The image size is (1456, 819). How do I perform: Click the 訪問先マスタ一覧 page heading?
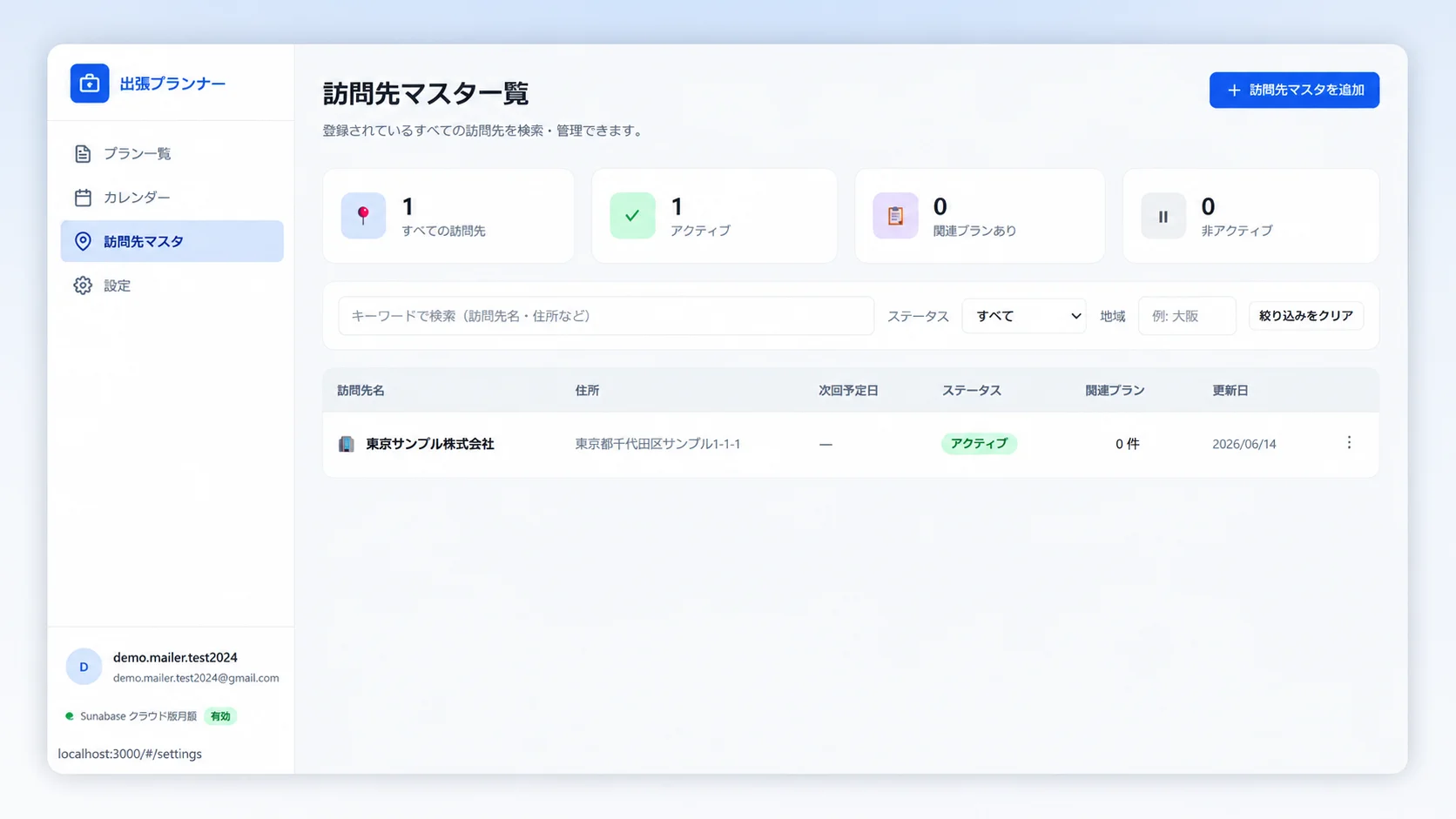pyautogui.click(x=426, y=93)
